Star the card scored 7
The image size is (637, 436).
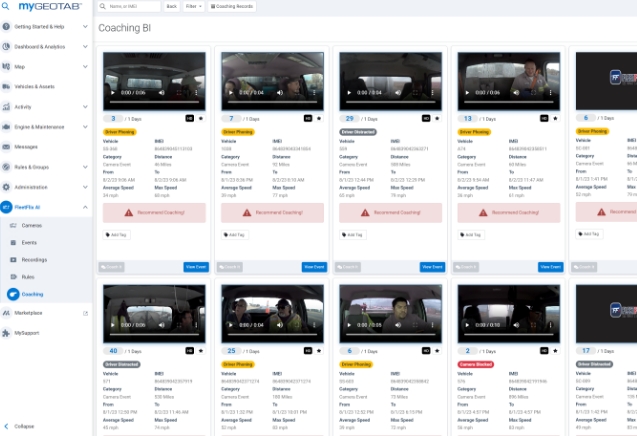click(x=319, y=119)
